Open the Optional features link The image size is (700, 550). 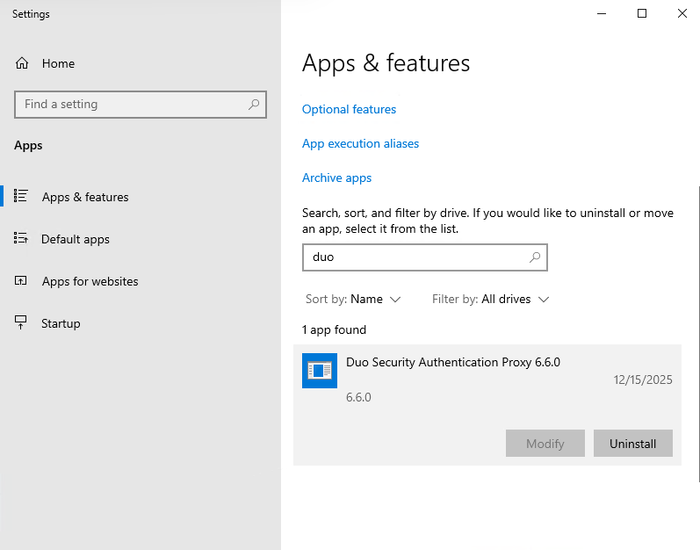pos(349,109)
